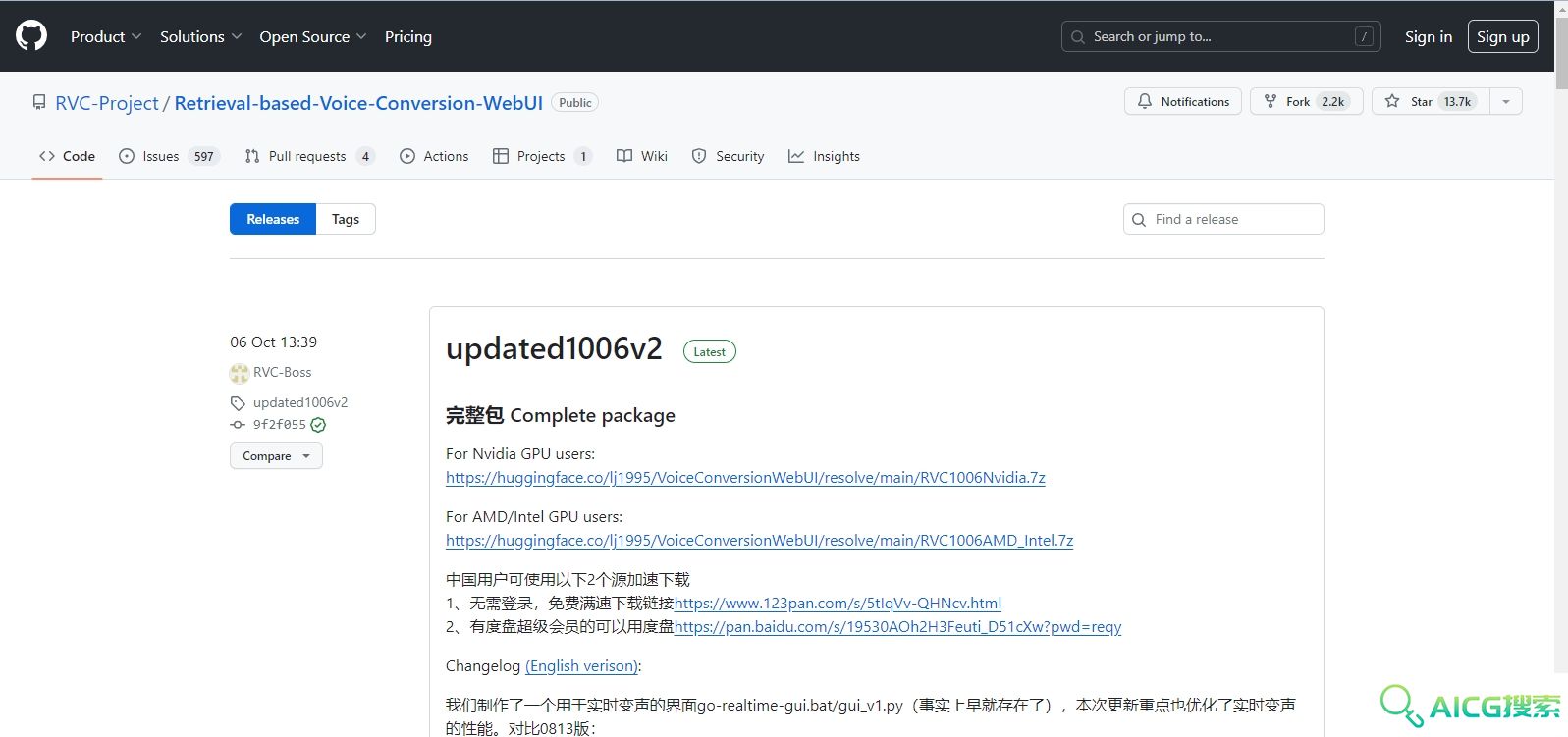This screenshot has height=737, width=1568.
Task: Open the Pull requests tab
Action: pos(309,156)
